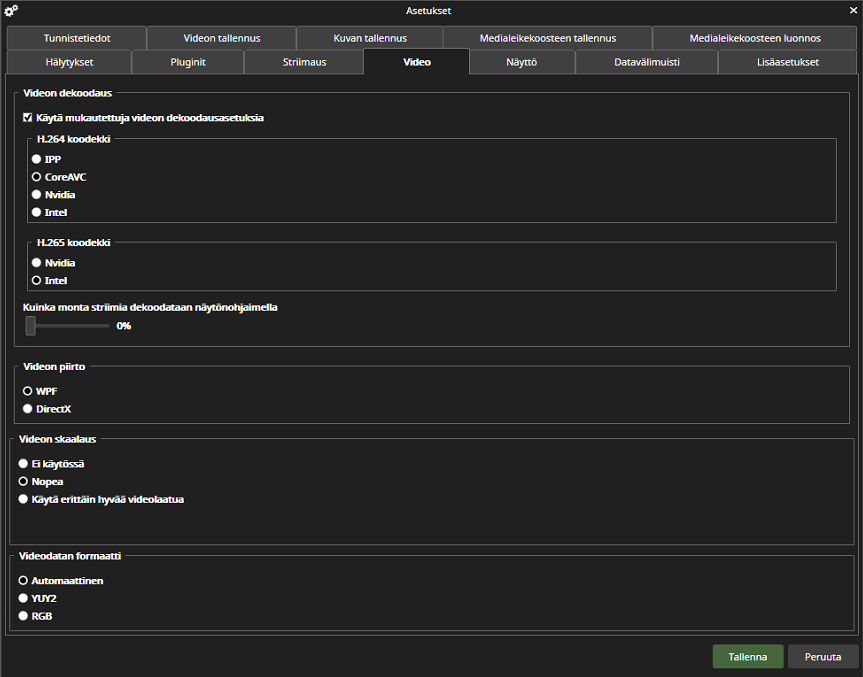Screen dimensions: 863x677
Task: Open the Tunnistetiedot tab
Action: [77, 38]
